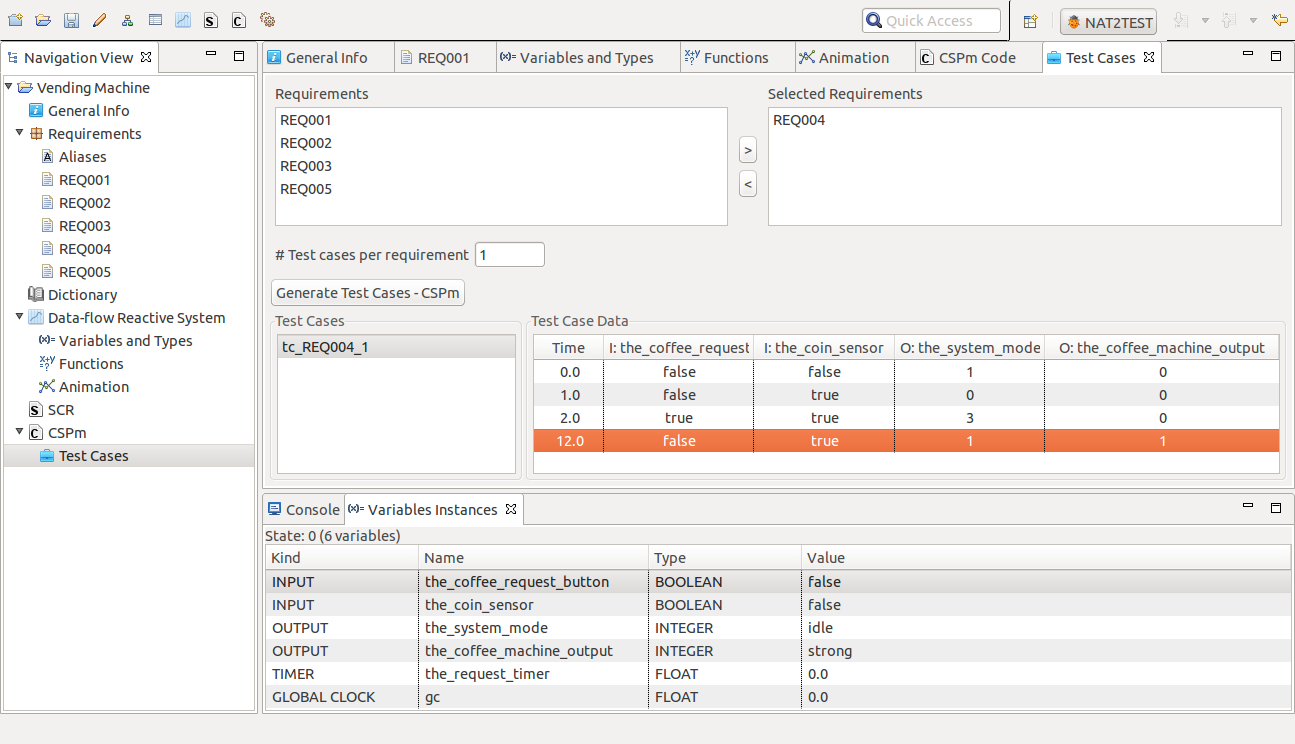
Task: Open Animation in the navigation tree
Action: point(93,387)
